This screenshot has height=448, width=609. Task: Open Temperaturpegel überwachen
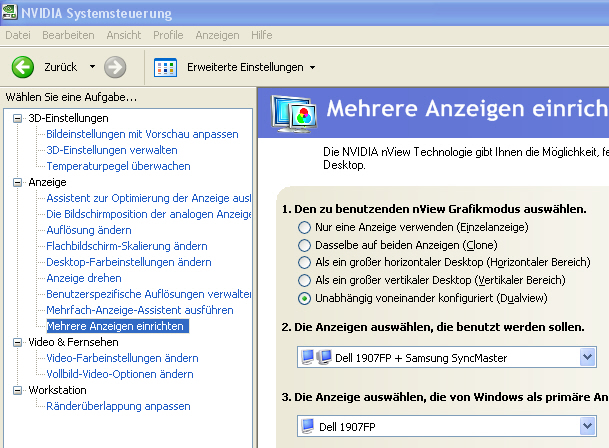pos(118,166)
